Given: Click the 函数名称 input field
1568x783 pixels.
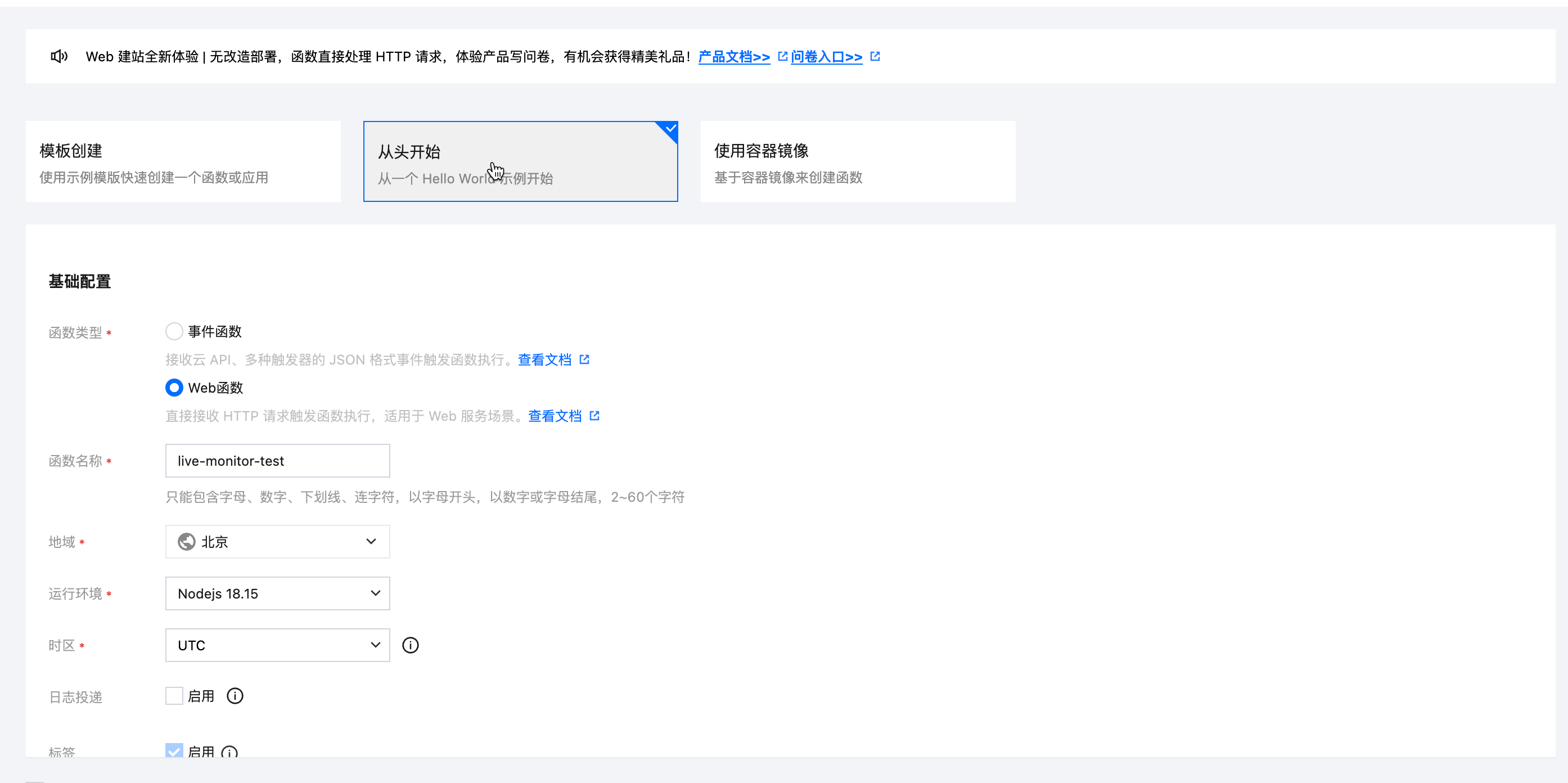Looking at the screenshot, I should tap(278, 461).
